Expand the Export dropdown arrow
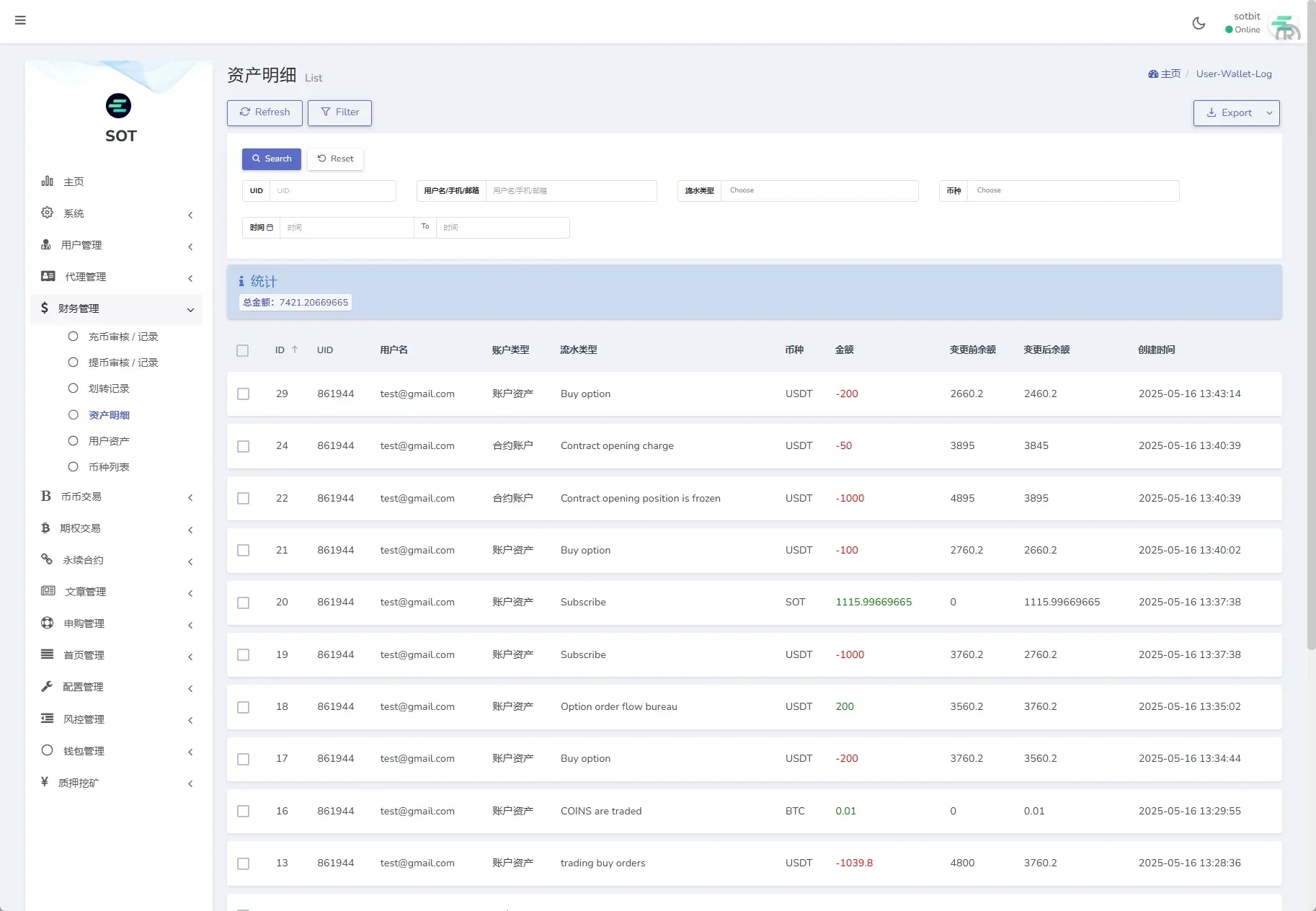Viewport: 1316px width, 911px height. (1268, 112)
